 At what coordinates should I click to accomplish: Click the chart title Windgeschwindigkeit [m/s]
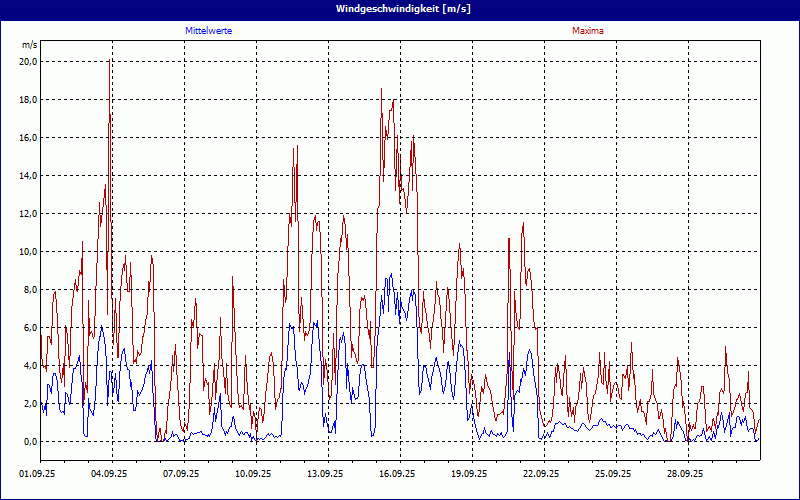(x=400, y=9)
